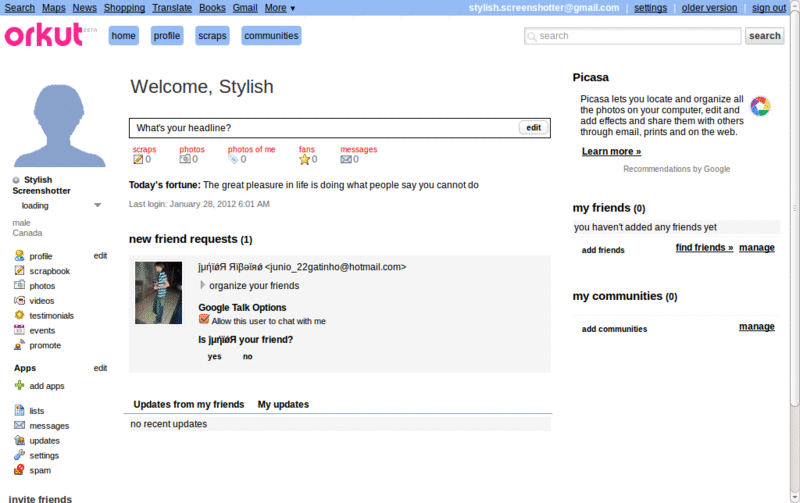Click the headline edit button
The height and width of the screenshot is (503, 800).
(534, 128)
